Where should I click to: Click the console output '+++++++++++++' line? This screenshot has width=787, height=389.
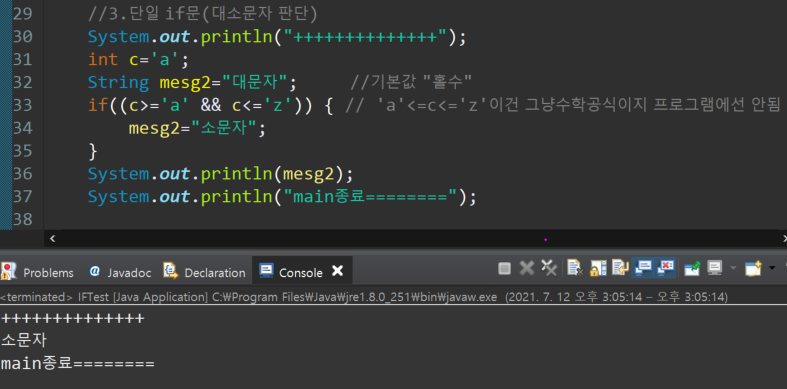pos(72,318)
